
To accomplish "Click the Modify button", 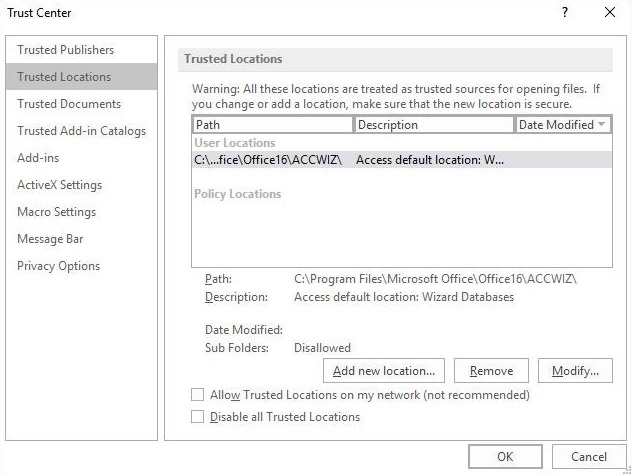I will coord(575,371).
